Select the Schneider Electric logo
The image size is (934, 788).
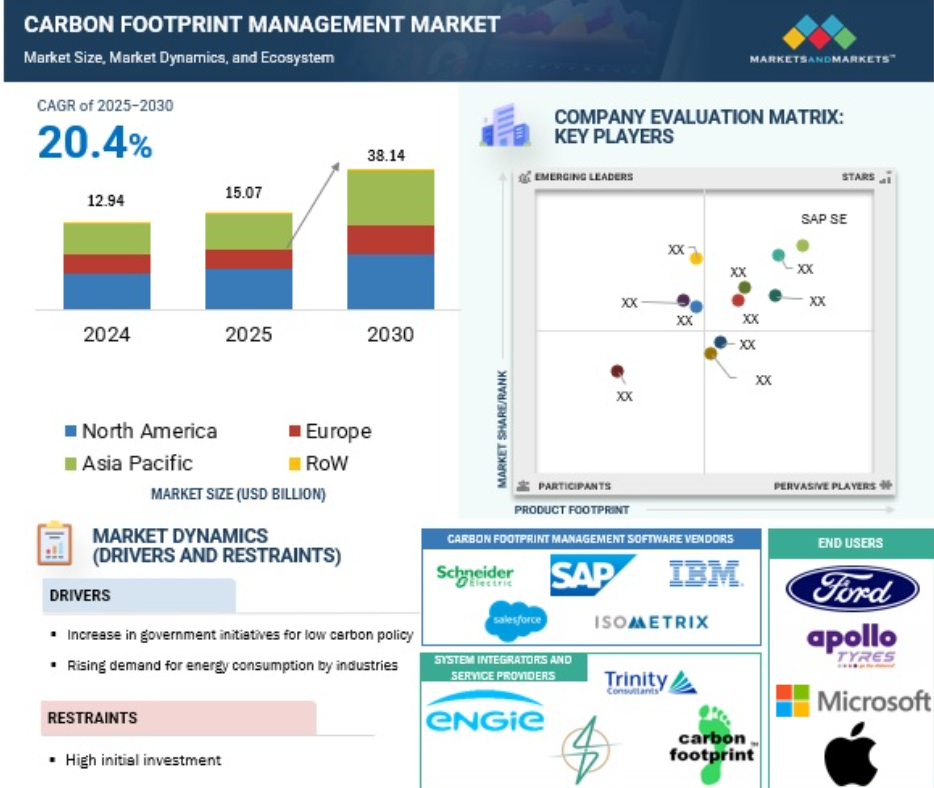pos(475,575)
